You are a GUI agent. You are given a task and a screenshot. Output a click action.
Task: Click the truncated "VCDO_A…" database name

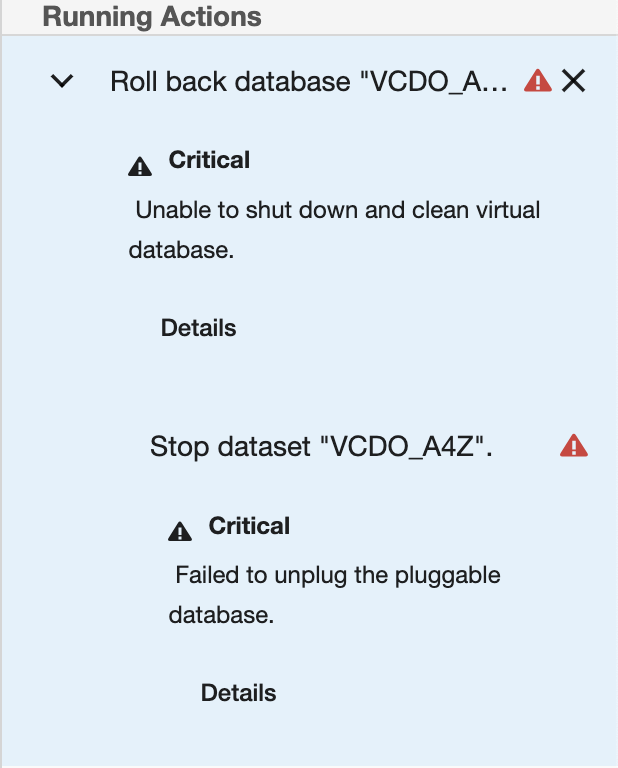pos(440,82)
